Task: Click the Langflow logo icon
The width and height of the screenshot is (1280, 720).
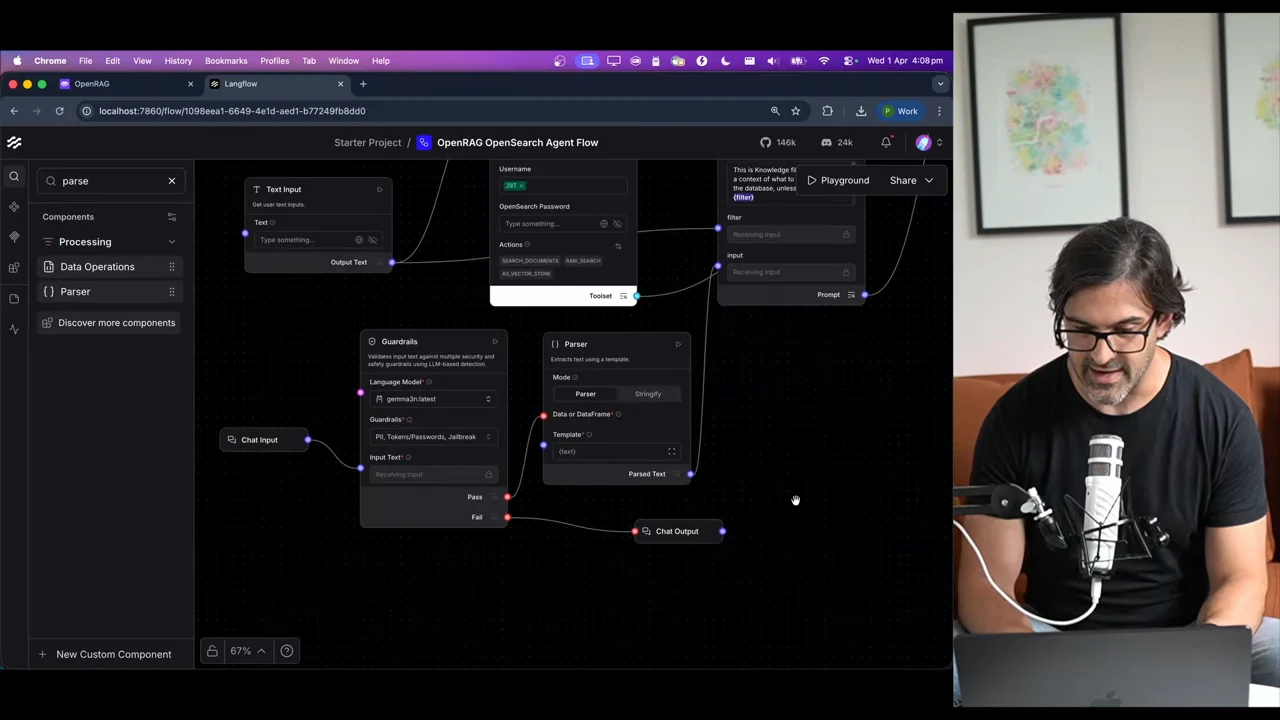Action: (x=14, y=143)
